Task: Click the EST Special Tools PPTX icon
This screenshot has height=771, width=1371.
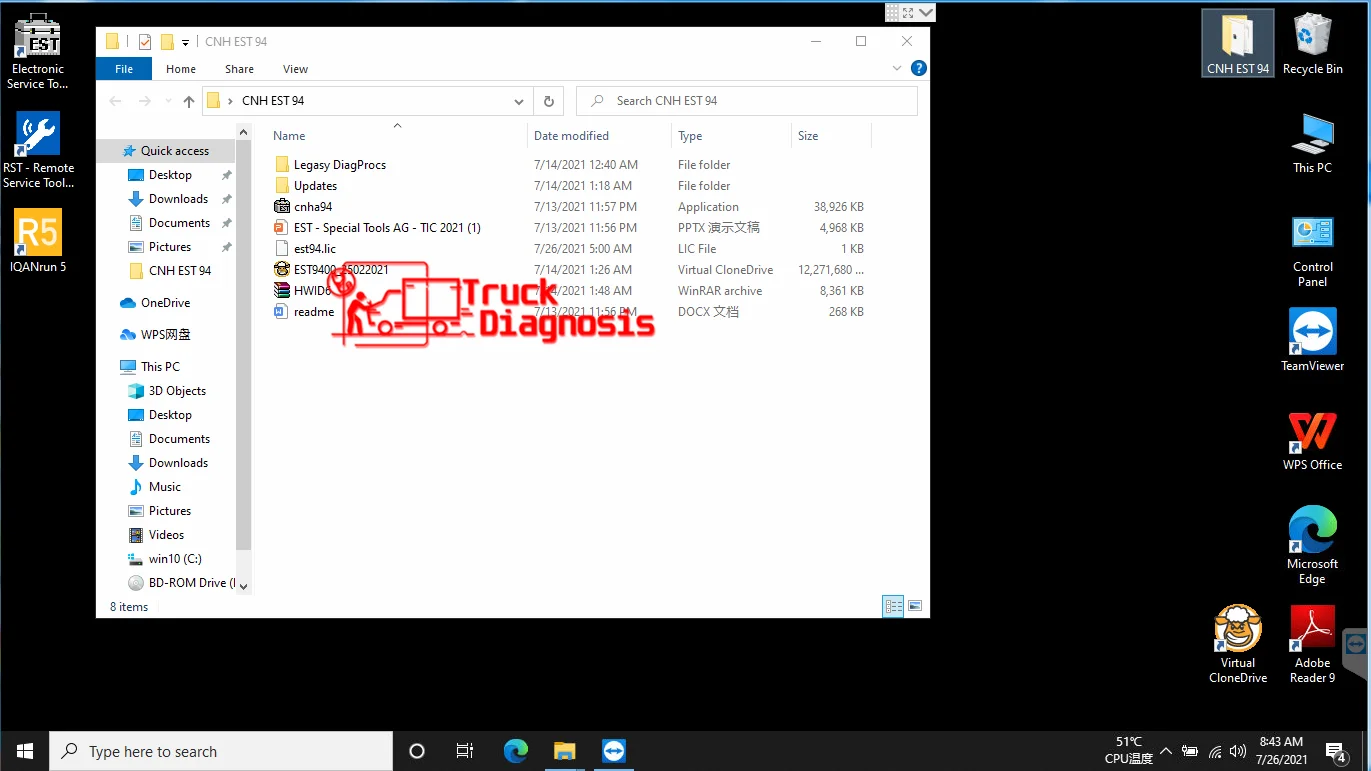Action: tap(281, 228)
